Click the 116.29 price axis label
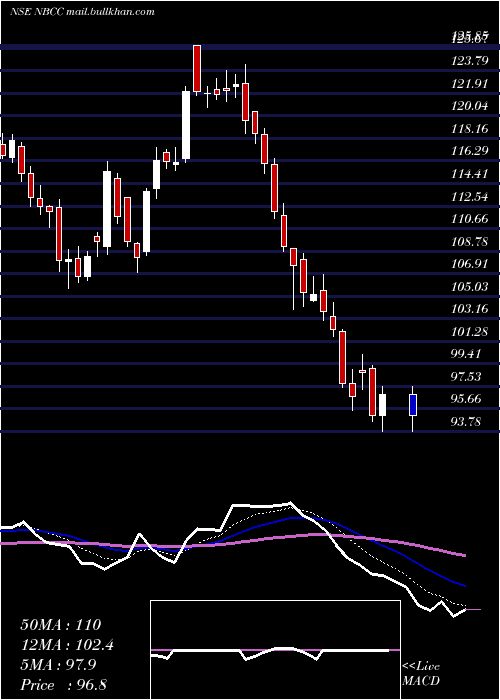Image resolution: width=500 pixels, height=700 pixels. pos(470,151)
